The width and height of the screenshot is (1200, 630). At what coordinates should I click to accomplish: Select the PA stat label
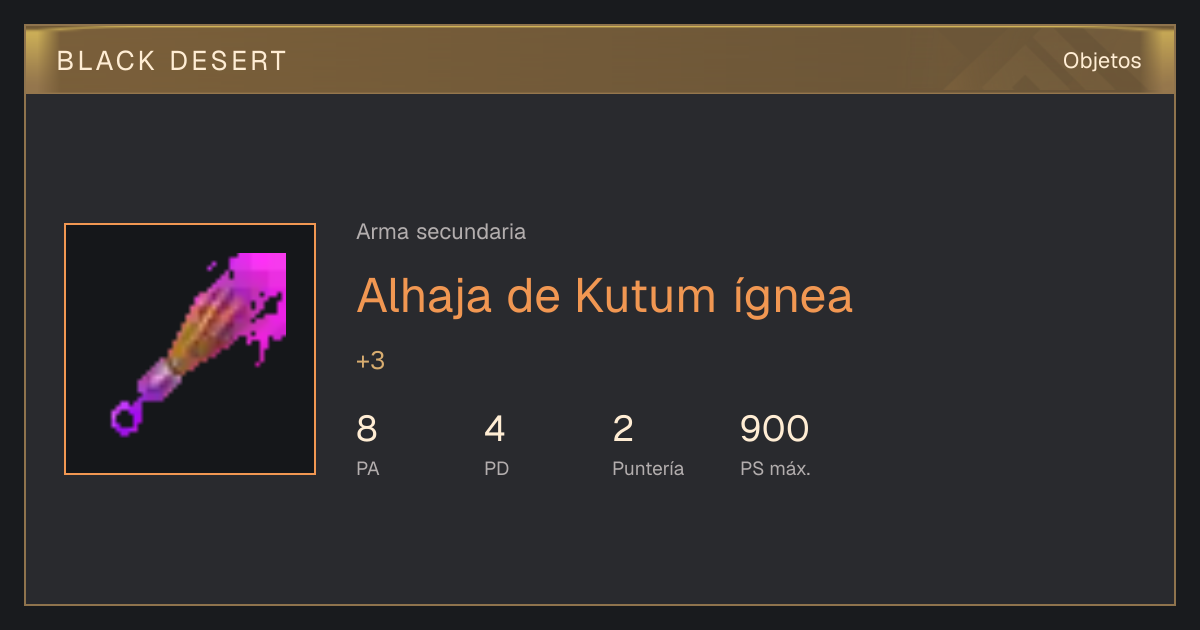(x=367, y=468)
